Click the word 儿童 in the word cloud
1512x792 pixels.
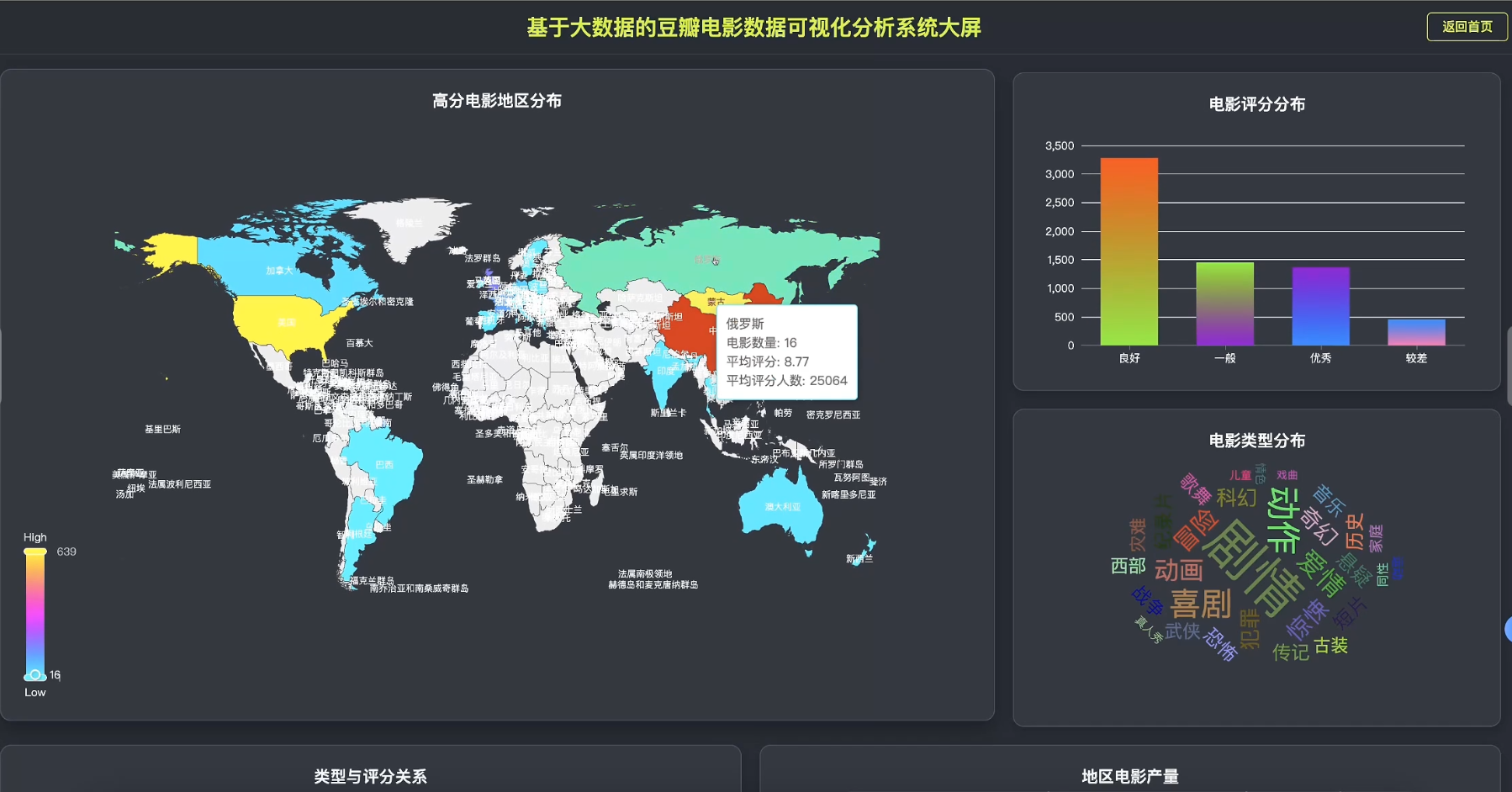pos(1240,475)
